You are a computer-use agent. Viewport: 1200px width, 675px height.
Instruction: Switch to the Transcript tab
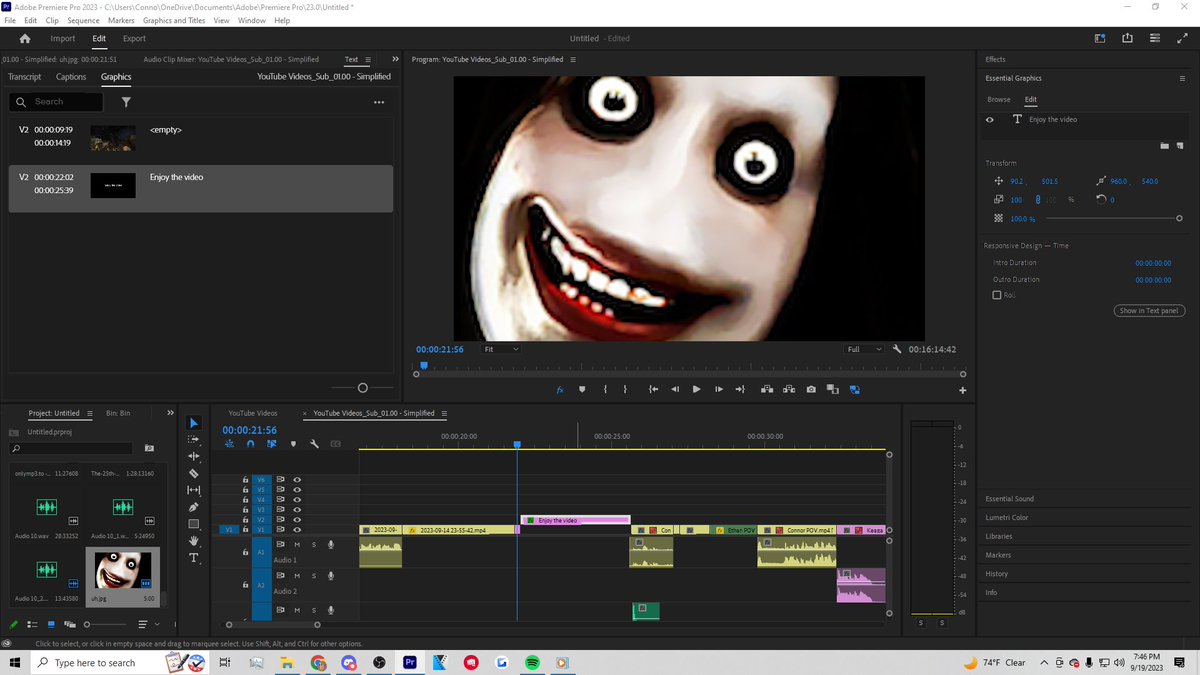click(x=25, y=77)
